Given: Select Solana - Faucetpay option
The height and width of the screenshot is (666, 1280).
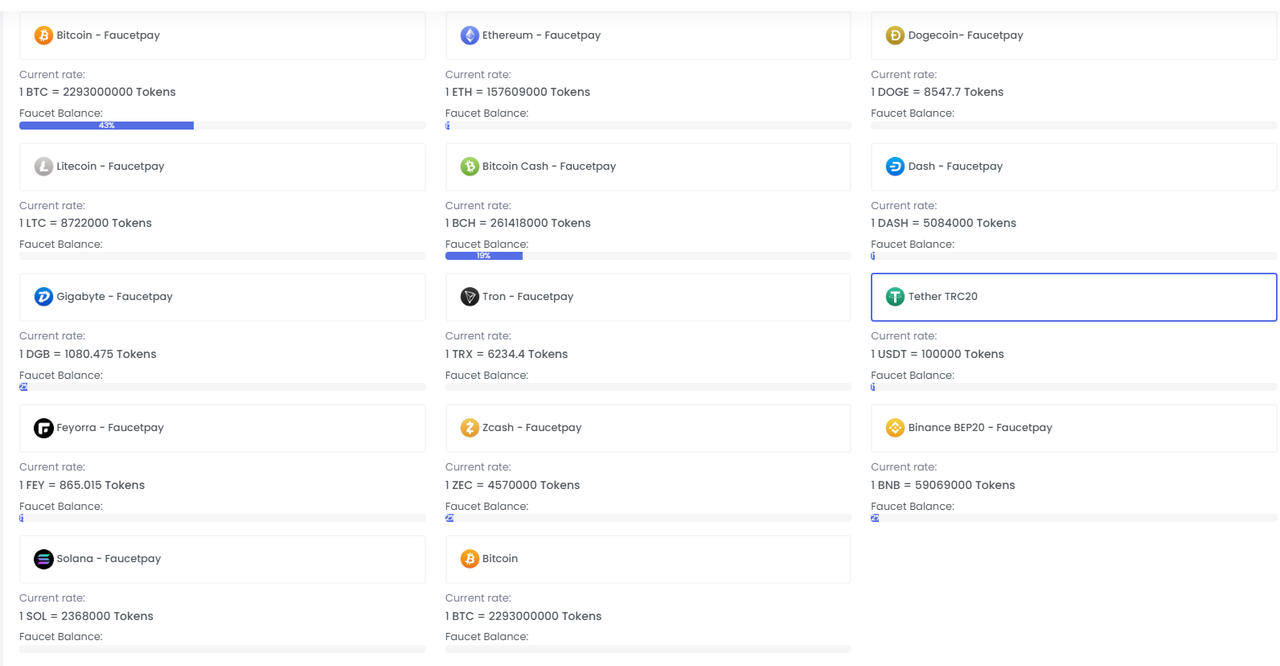Looking at the screenshot, I should pos(222,559).
